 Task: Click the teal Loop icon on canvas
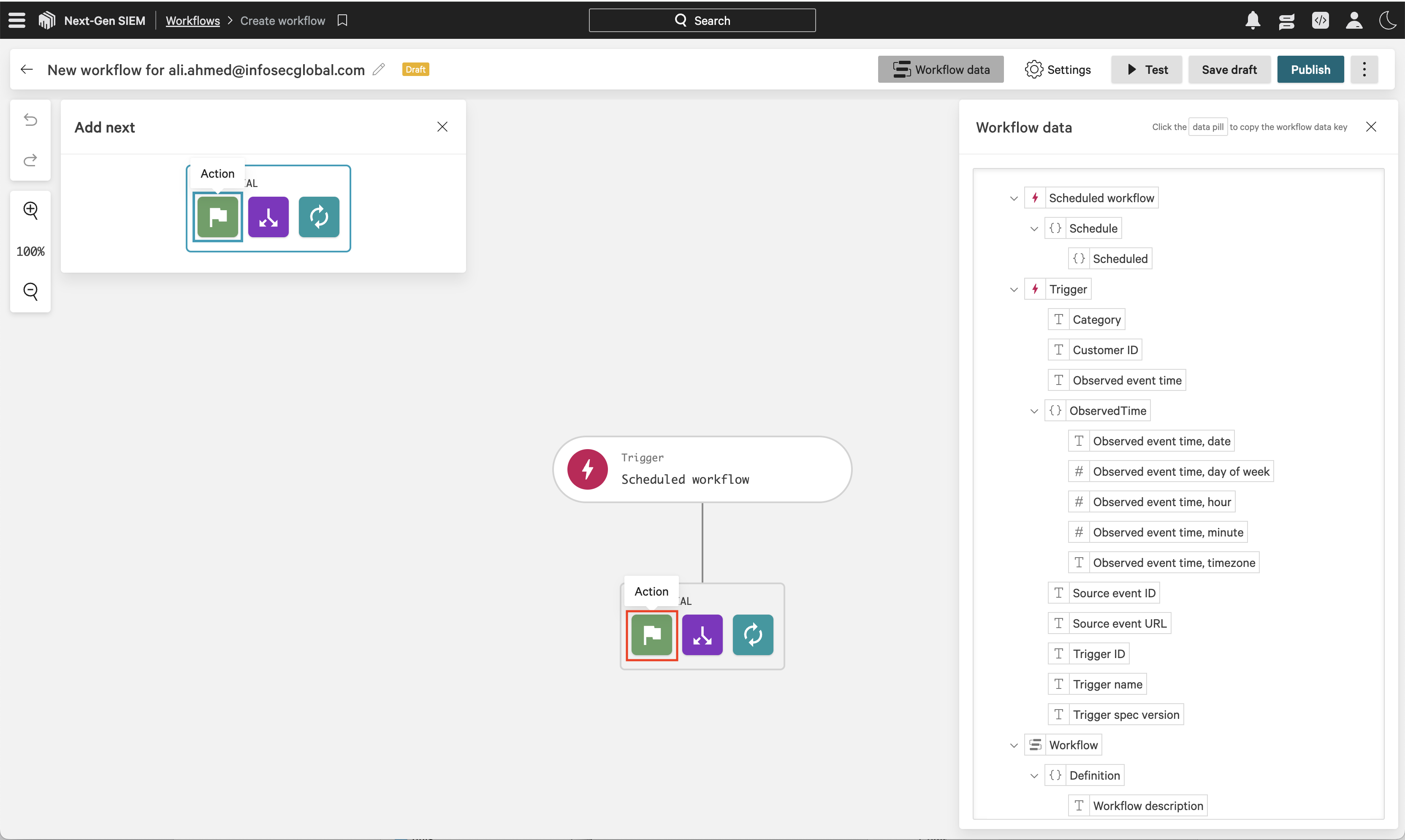tap(752, 634)
